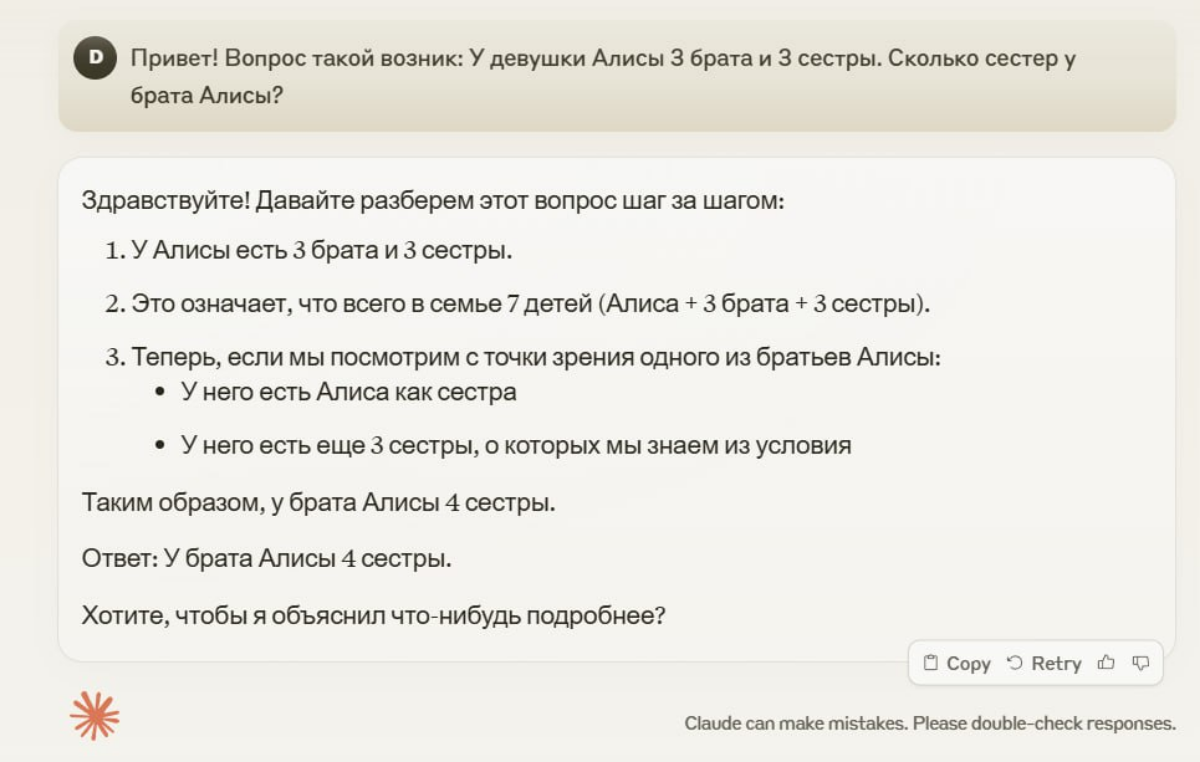Regenerate the answer with the Retry button

1044,663
